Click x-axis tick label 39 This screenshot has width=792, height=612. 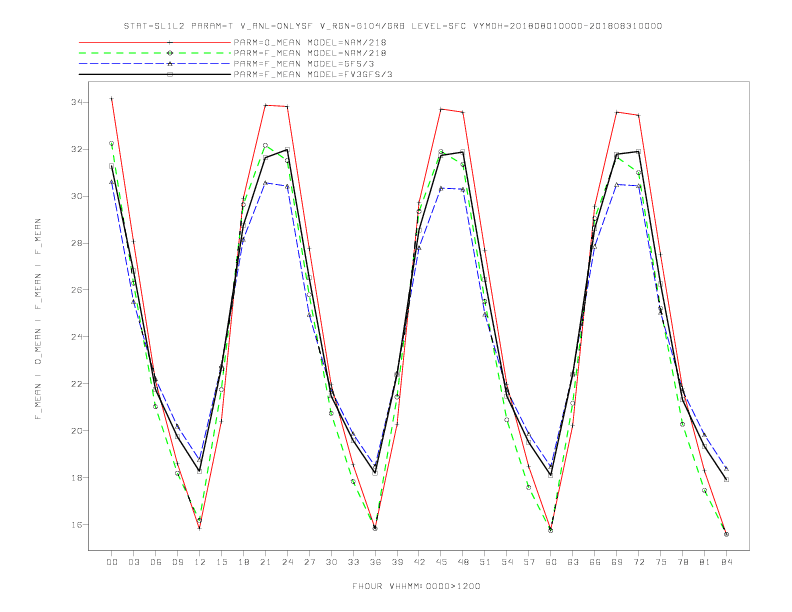(398, 562)
